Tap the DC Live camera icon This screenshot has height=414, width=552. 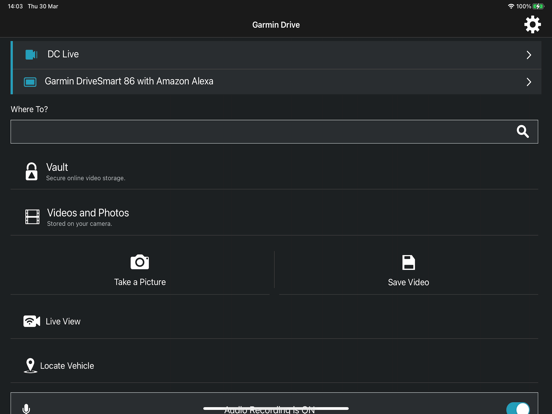click(x=31, y=55)
